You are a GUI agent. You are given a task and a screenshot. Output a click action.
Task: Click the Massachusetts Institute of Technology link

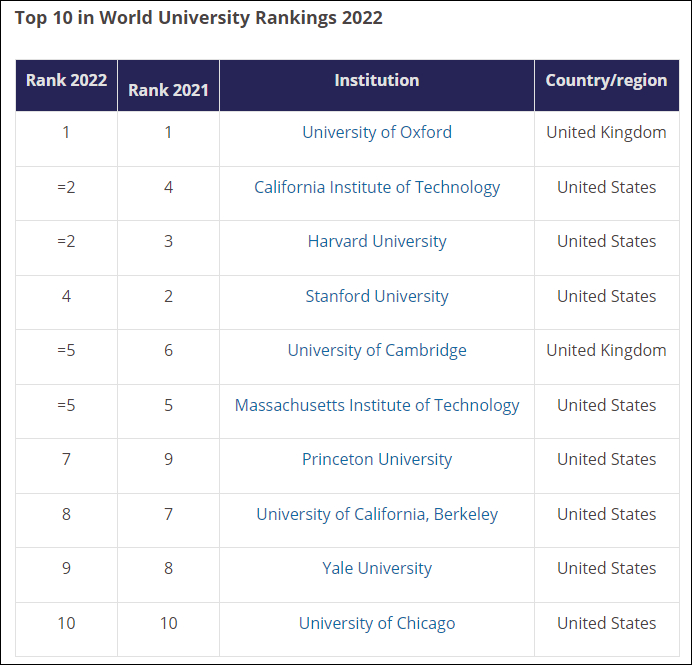point(377,405)
